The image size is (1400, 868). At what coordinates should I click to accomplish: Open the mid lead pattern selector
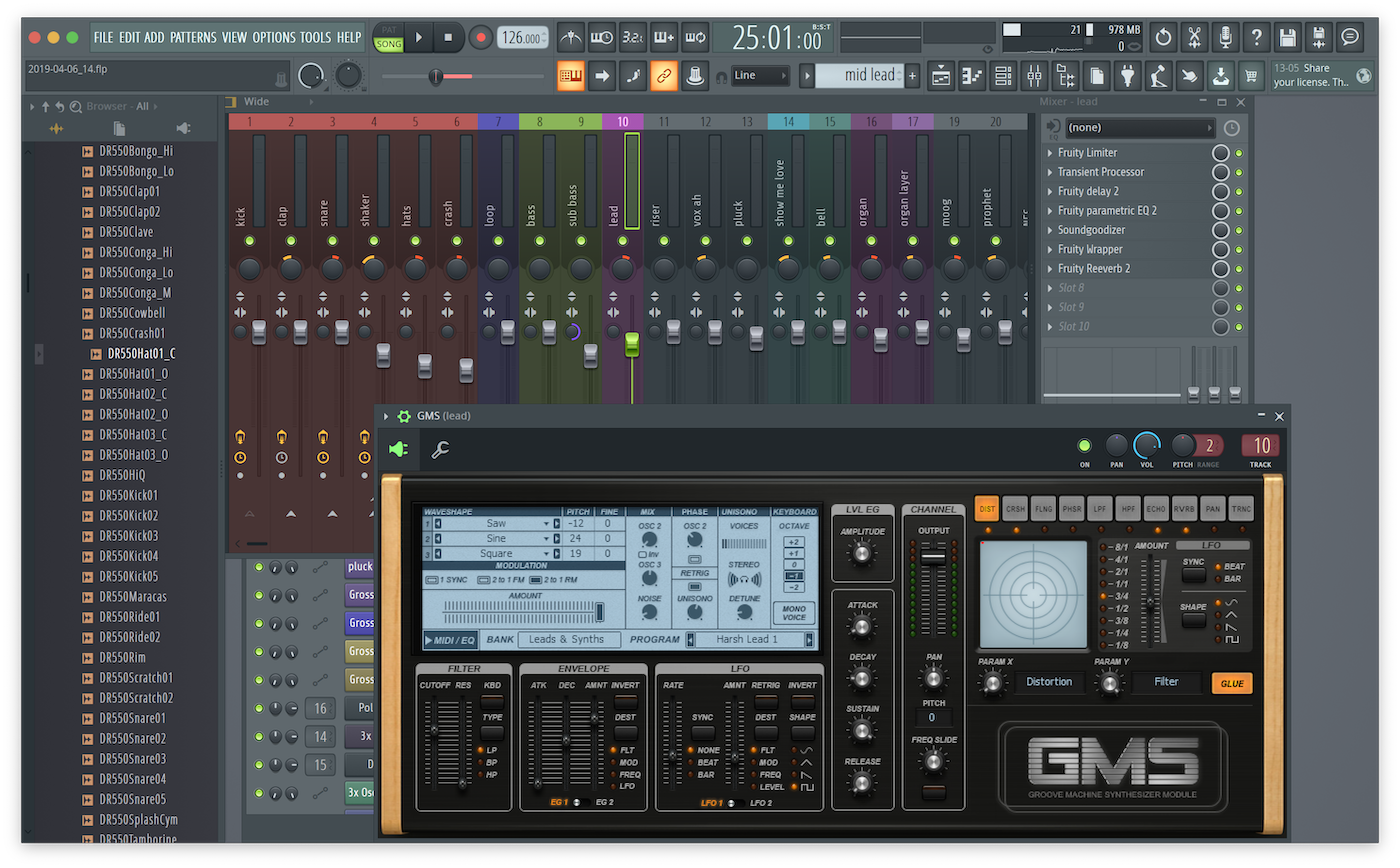click(x=859, y=75)
